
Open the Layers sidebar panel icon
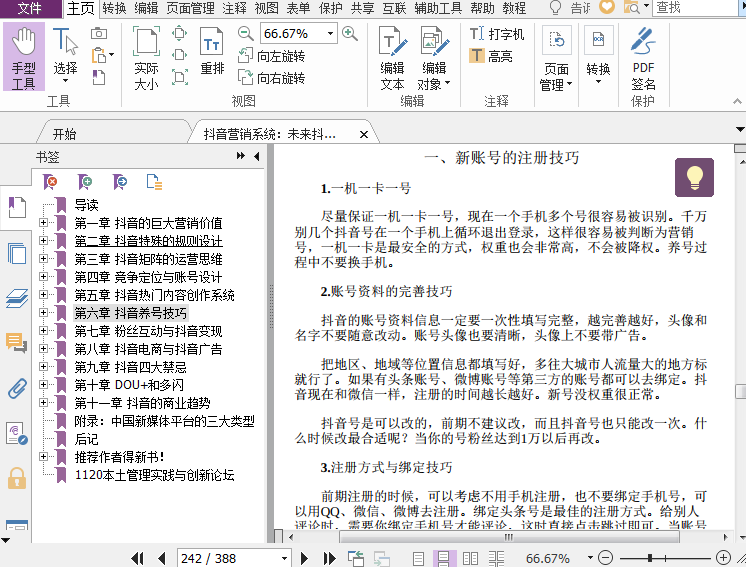pos(17,298)
